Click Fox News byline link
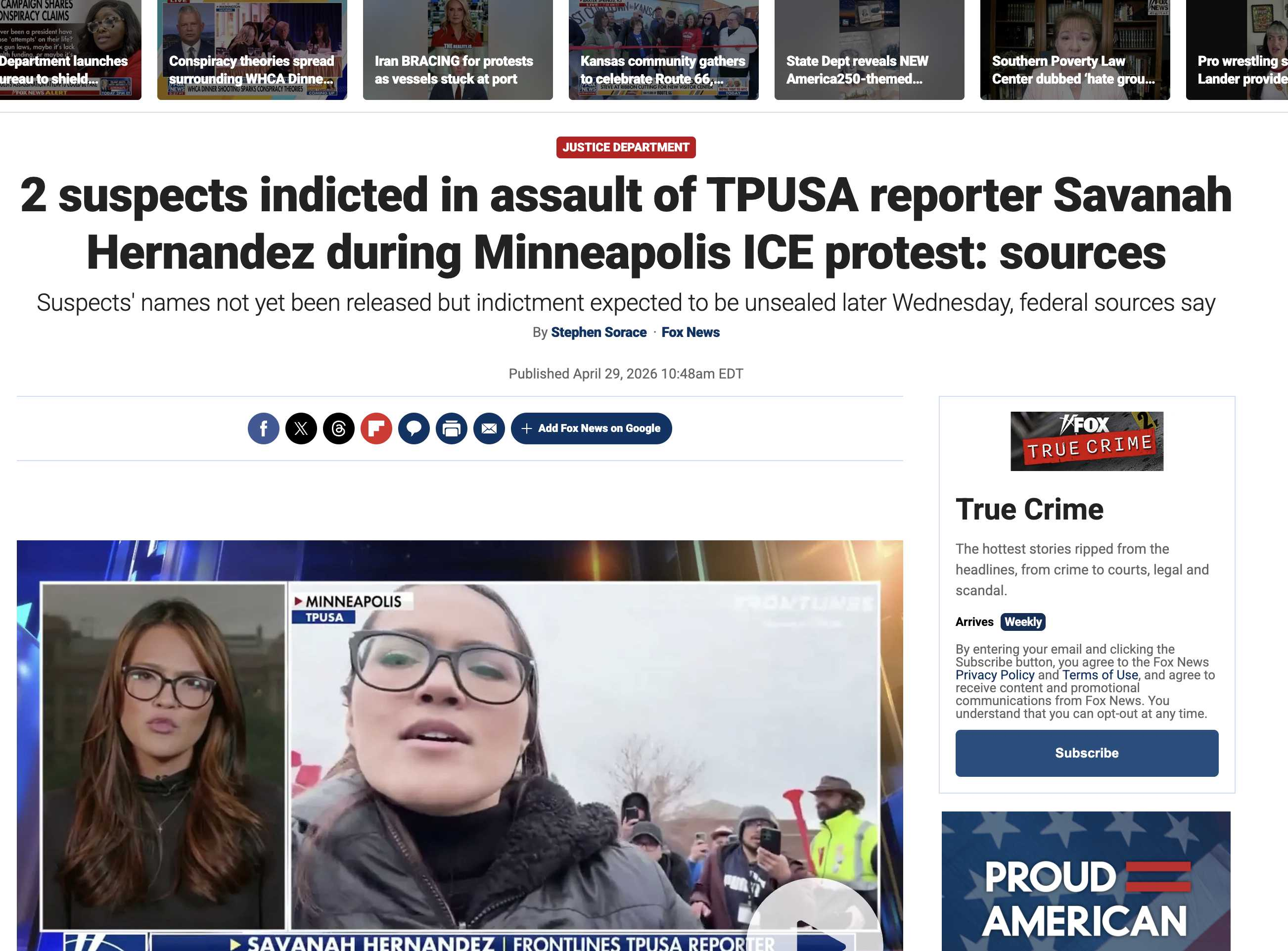The image size is (1288, 951). pos(690,332)
